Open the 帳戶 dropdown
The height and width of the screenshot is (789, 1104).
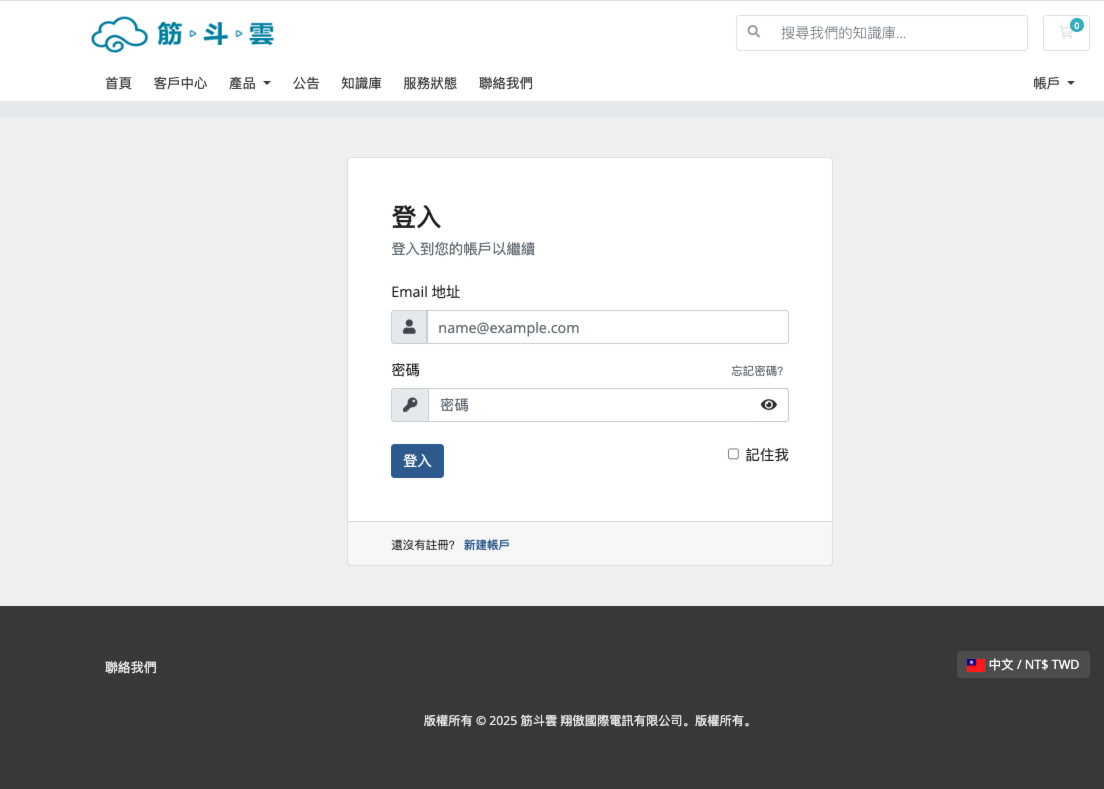point(1053,83)
